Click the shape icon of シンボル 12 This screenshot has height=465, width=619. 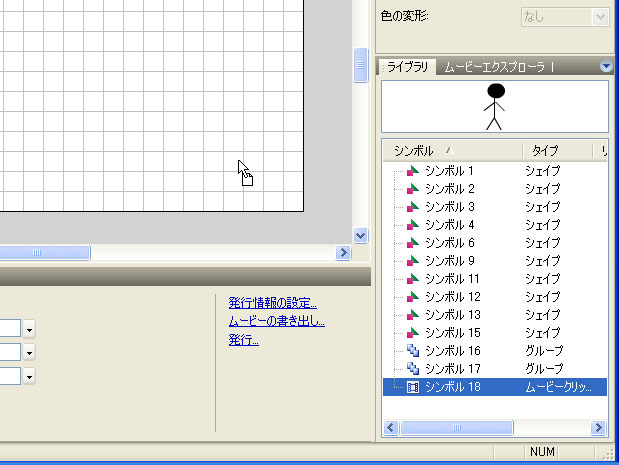point(413,297)
